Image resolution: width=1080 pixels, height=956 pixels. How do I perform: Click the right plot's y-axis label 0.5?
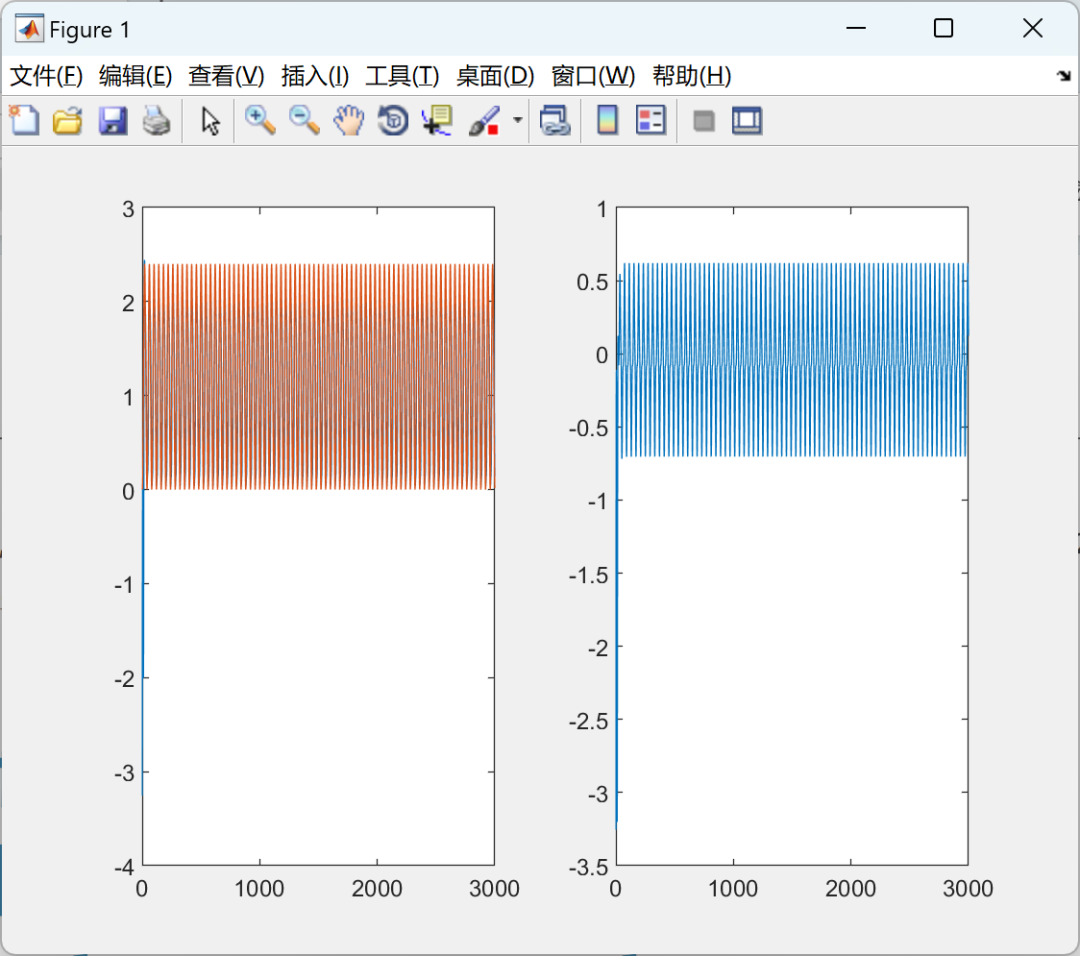coord(593,282)
